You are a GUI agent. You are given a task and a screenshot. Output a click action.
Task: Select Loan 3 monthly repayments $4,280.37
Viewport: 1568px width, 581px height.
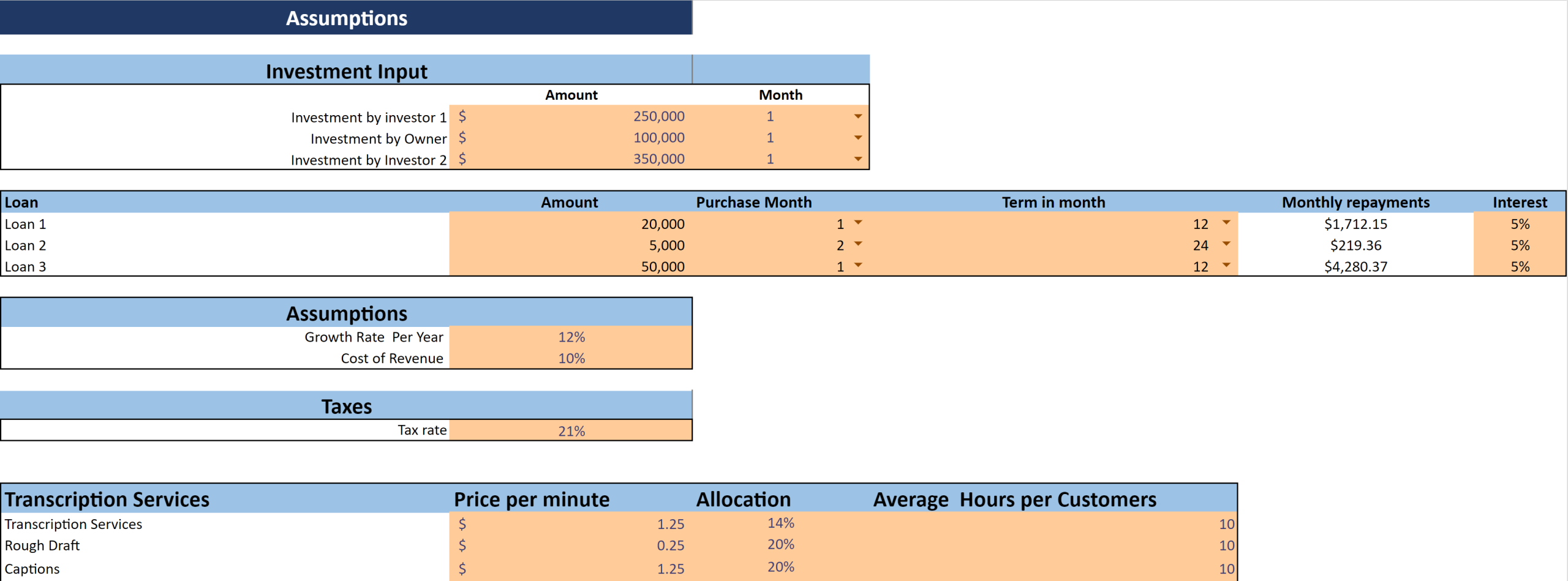[1355, 267]
